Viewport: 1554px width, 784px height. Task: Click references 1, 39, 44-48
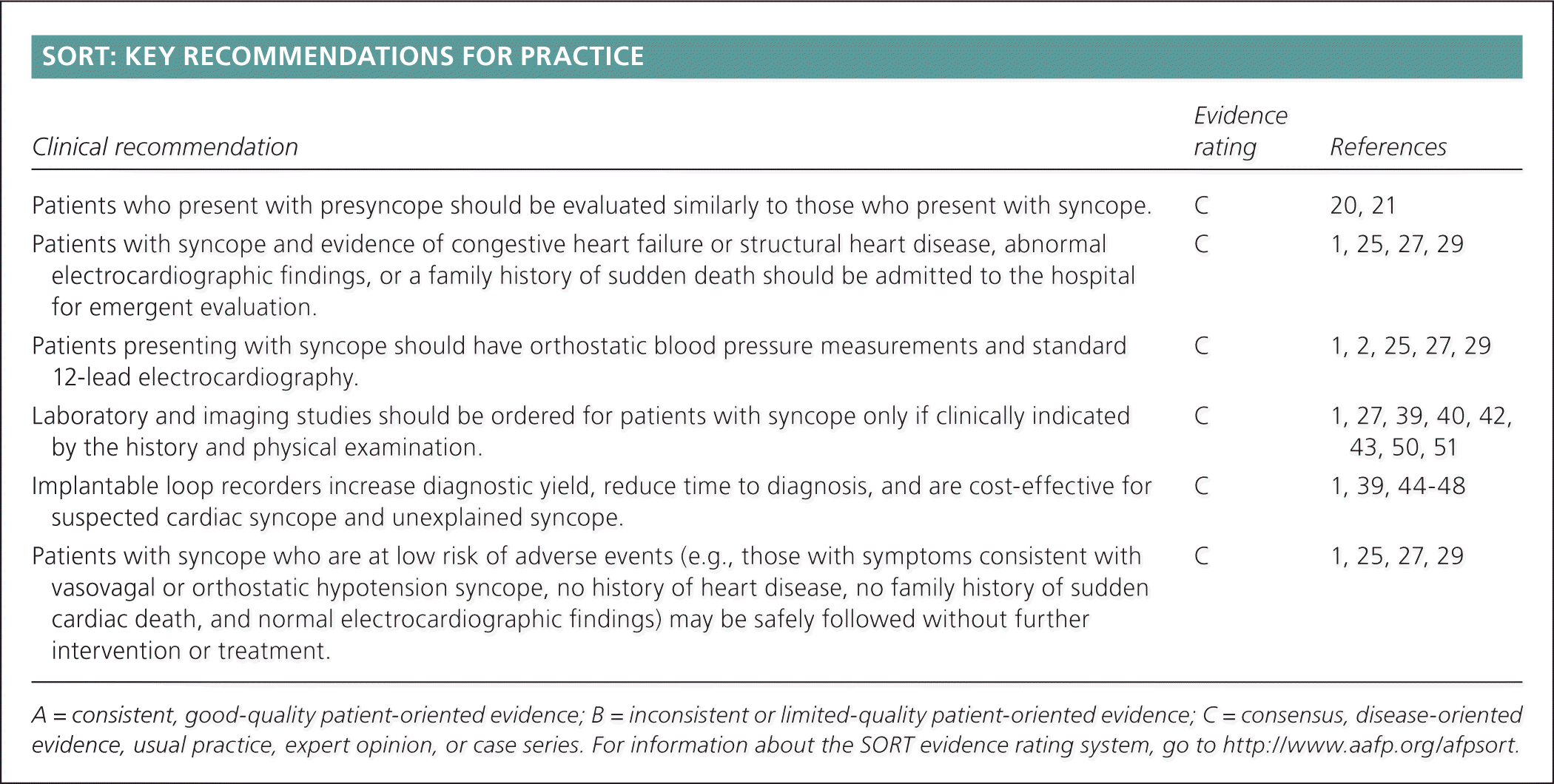point(1398,487)
